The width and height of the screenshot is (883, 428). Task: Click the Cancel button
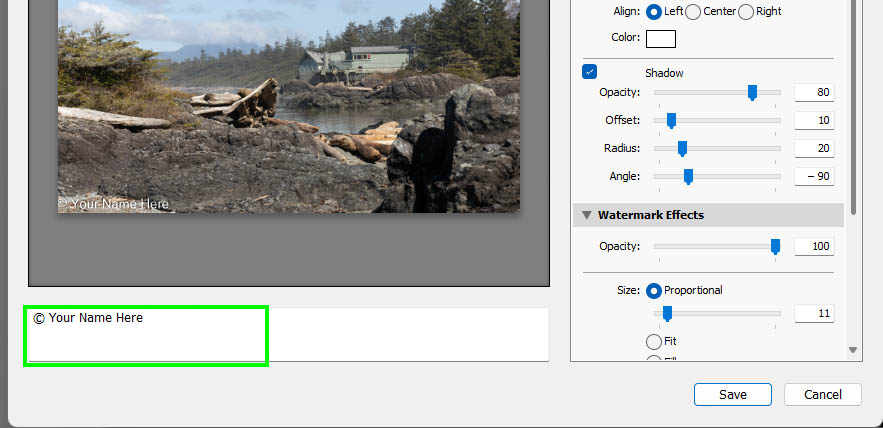(x=823, y=395)
